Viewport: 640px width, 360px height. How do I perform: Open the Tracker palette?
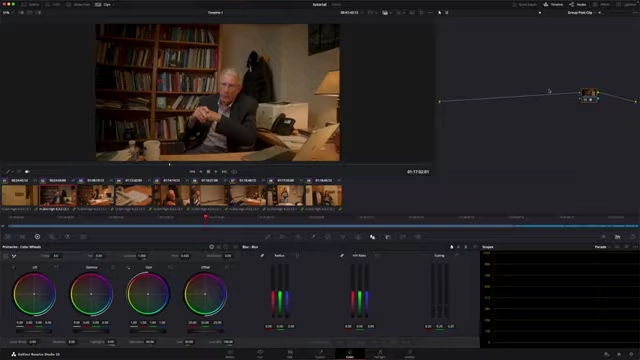point(343,237)
